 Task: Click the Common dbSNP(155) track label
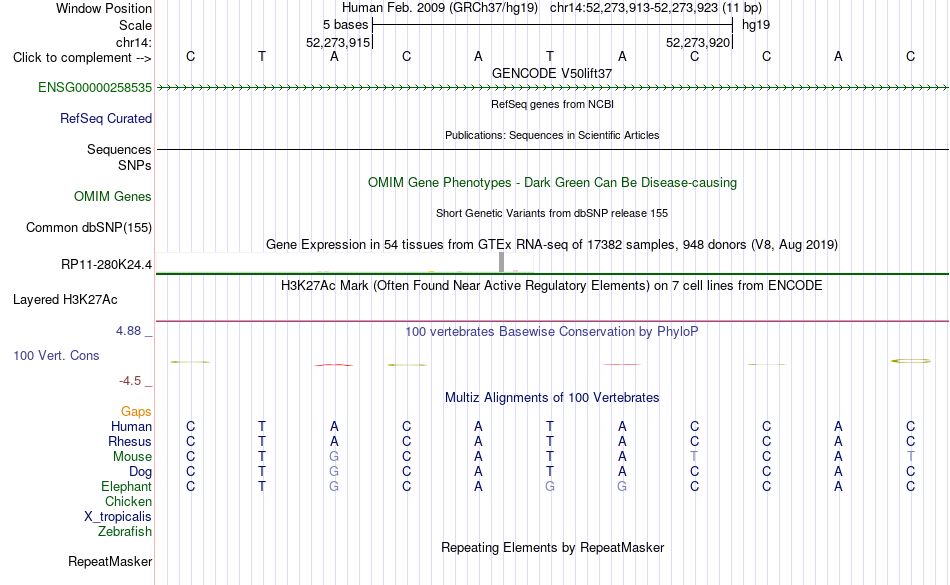click(89, 228)
